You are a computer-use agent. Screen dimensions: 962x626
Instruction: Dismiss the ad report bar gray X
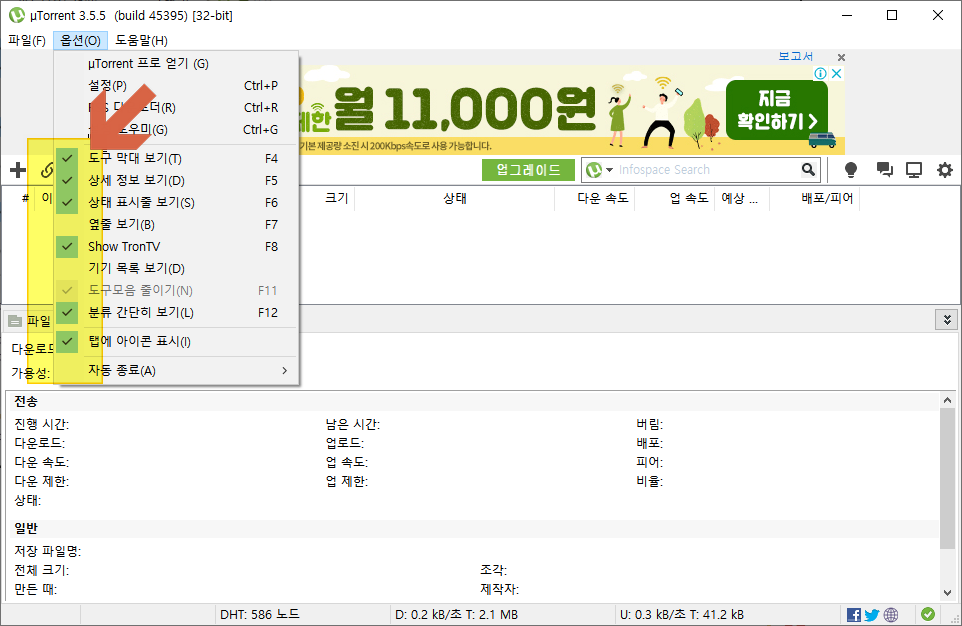tap(842, 57)
